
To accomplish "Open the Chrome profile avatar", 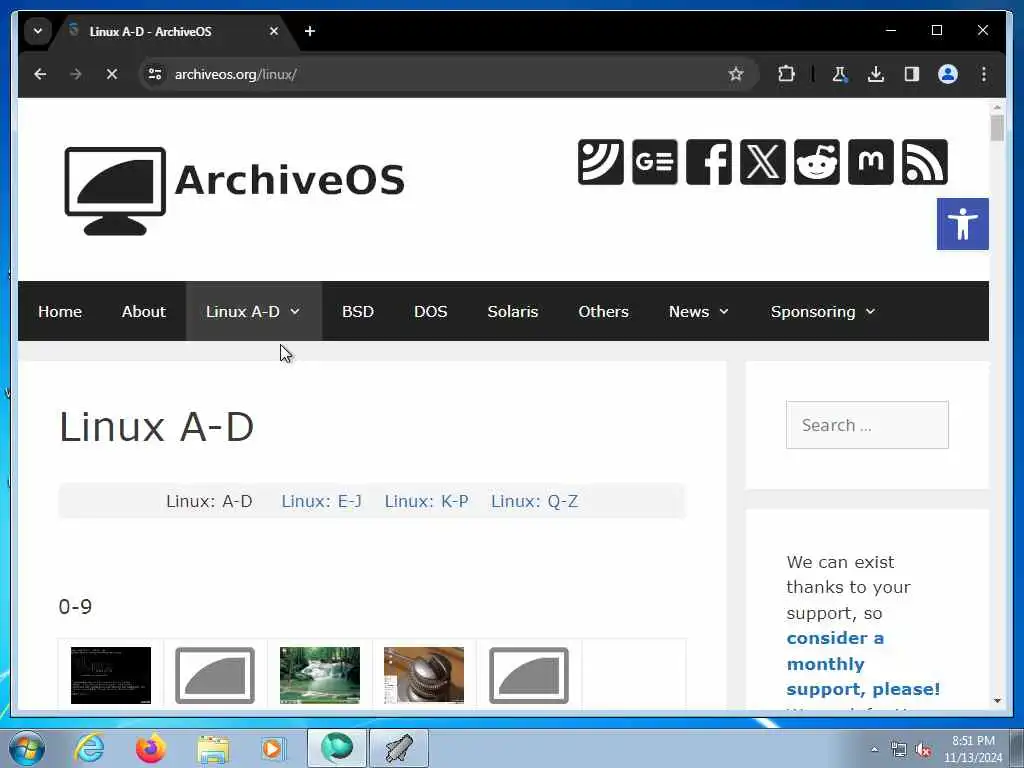I will click(x=948, y=74).
